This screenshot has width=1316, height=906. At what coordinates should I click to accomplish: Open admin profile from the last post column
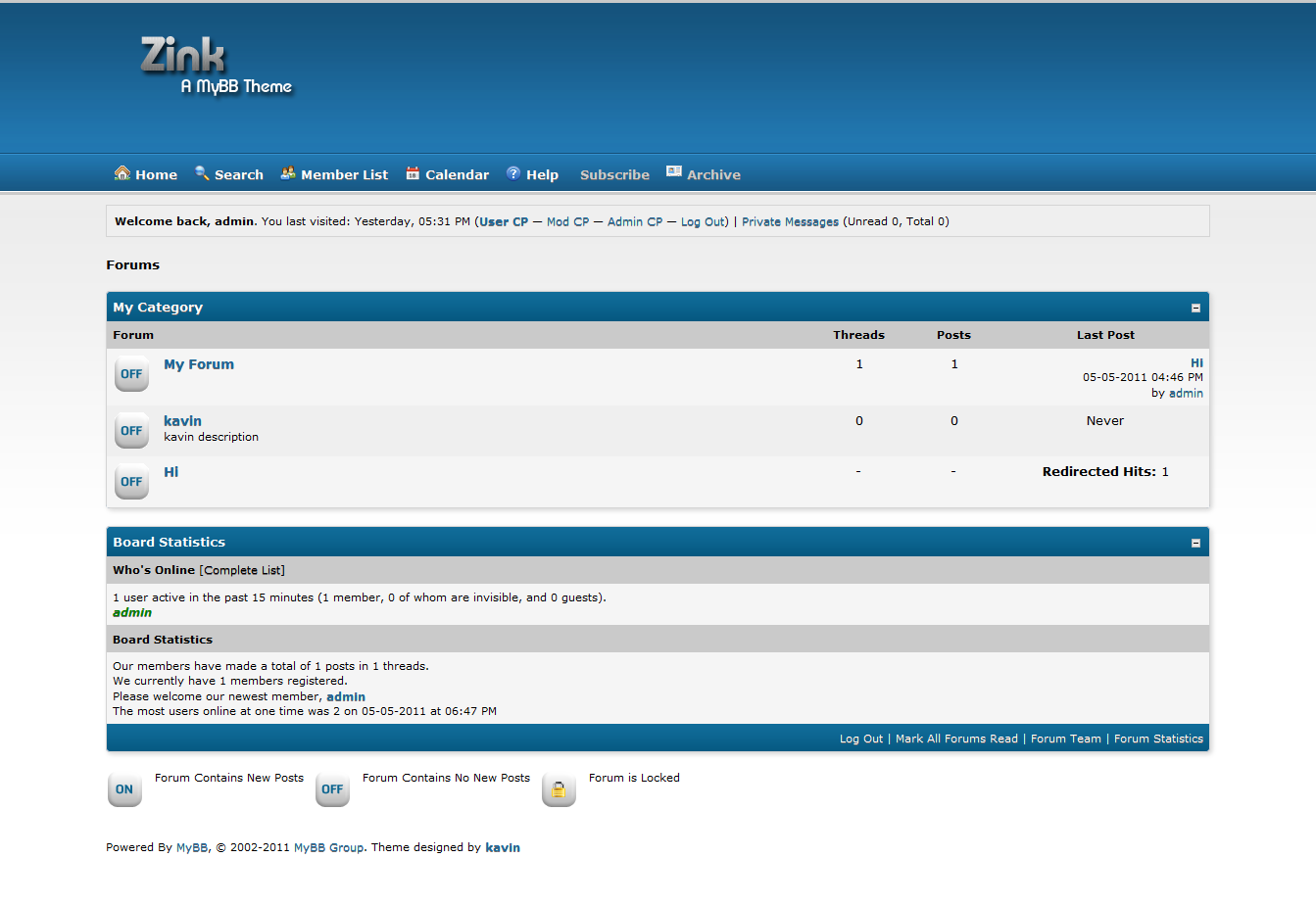(x=1186, y=394)
